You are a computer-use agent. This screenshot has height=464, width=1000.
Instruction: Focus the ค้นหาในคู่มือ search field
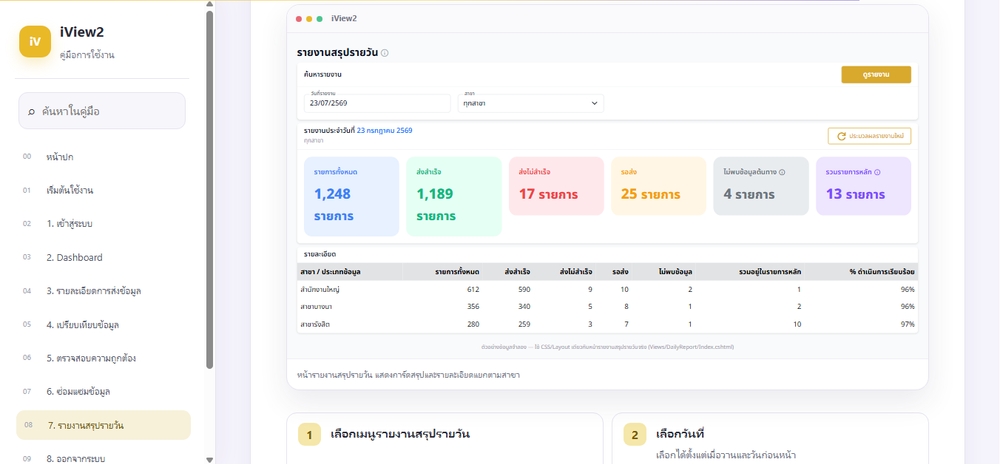pos(102,111)
